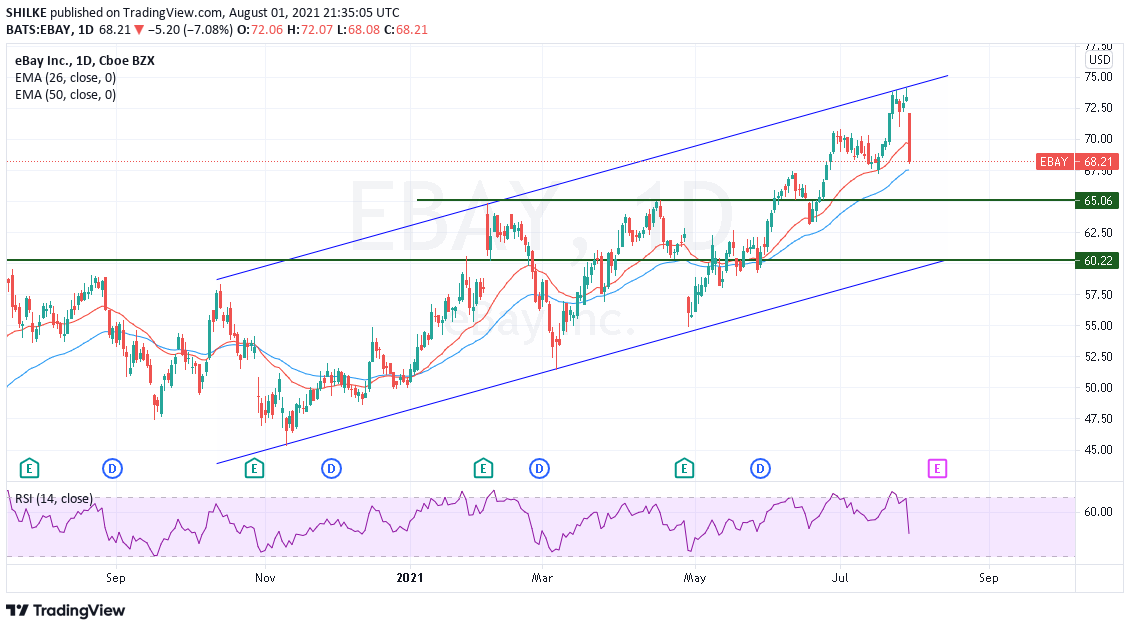Viewport: 1130px width, 629px height.
Task: Click the dividend D marker above Sep 2020
Action: click(112, 469)
